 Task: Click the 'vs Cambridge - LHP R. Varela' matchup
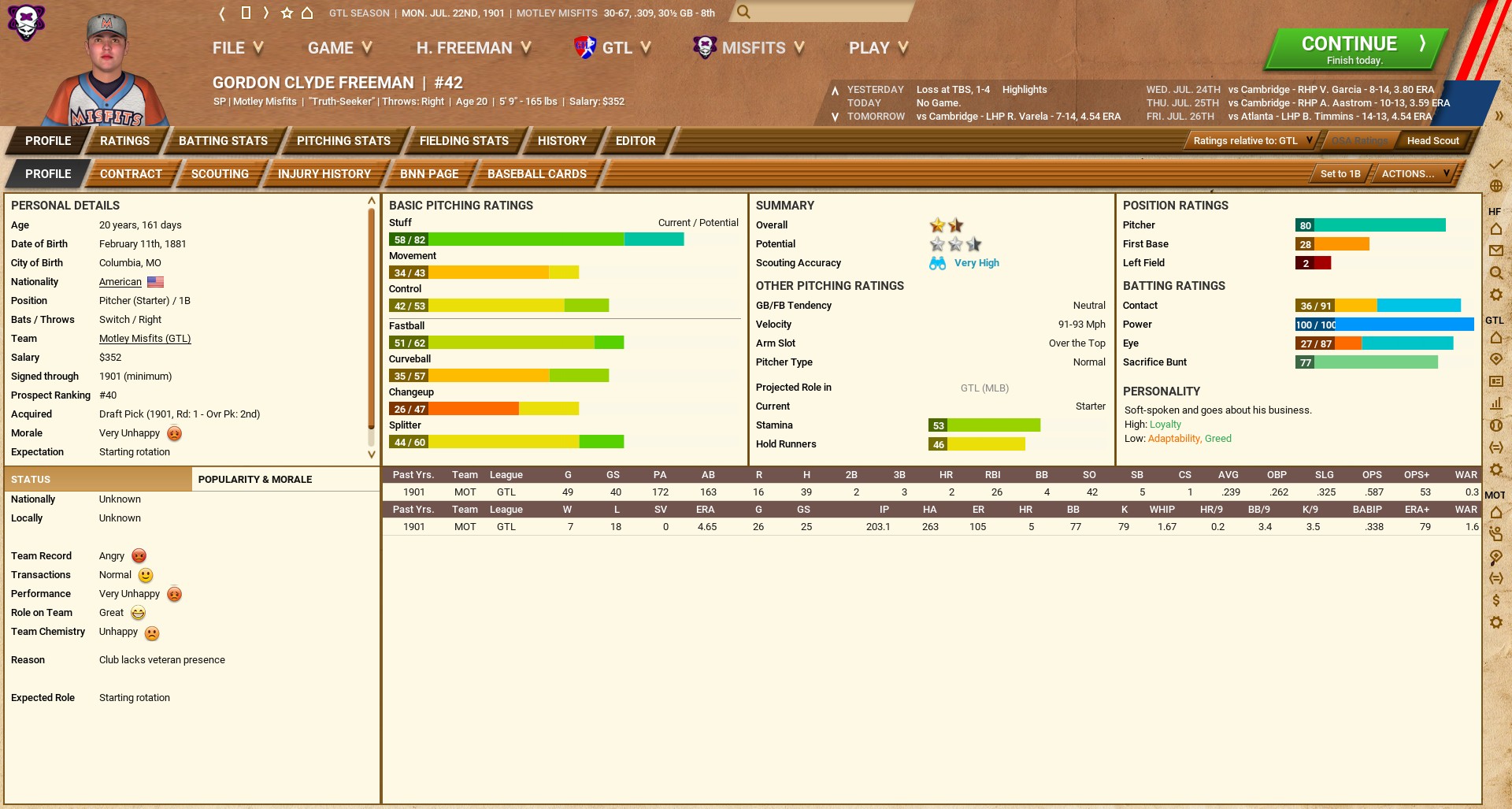(x=1018, y=117)
